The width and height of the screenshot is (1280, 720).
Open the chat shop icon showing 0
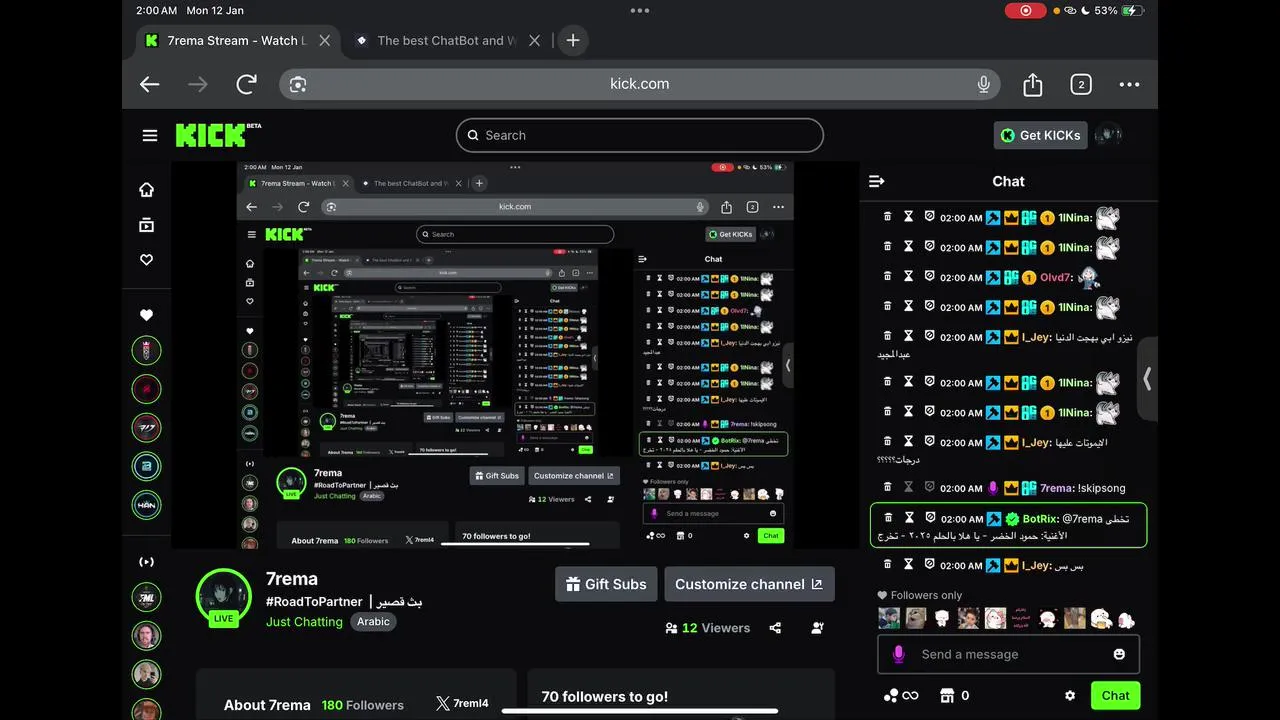[948, 695]
